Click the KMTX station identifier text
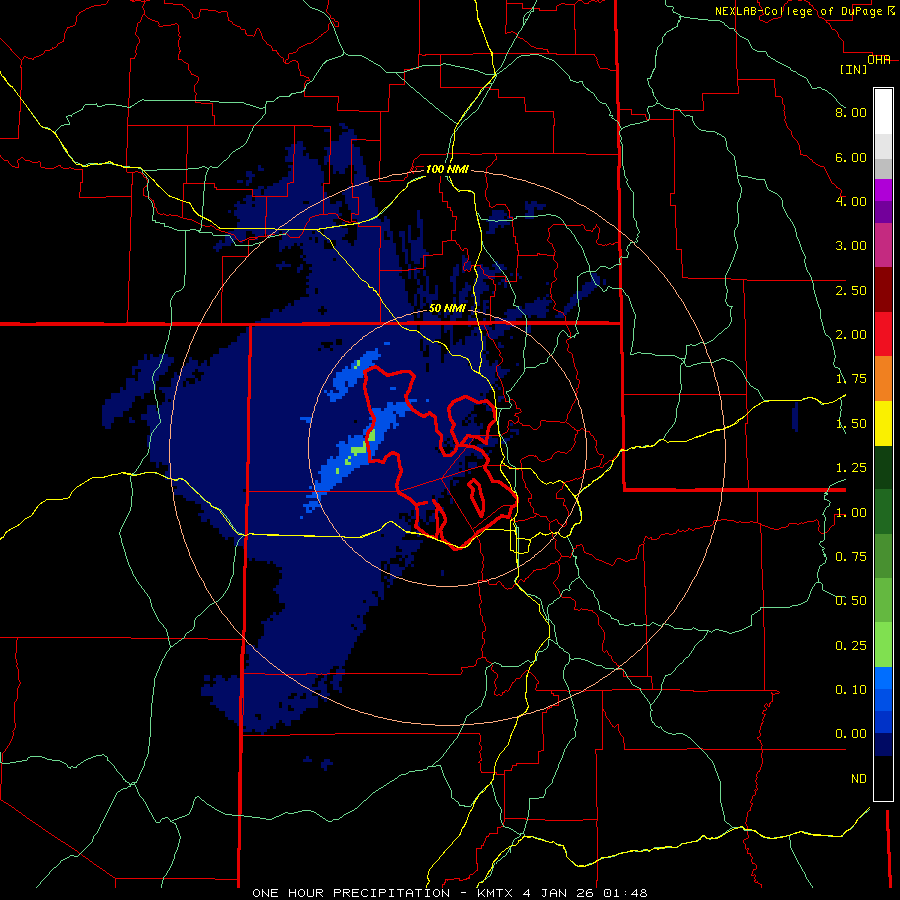This screenshot has height=900, width=900. pos(496,893)
